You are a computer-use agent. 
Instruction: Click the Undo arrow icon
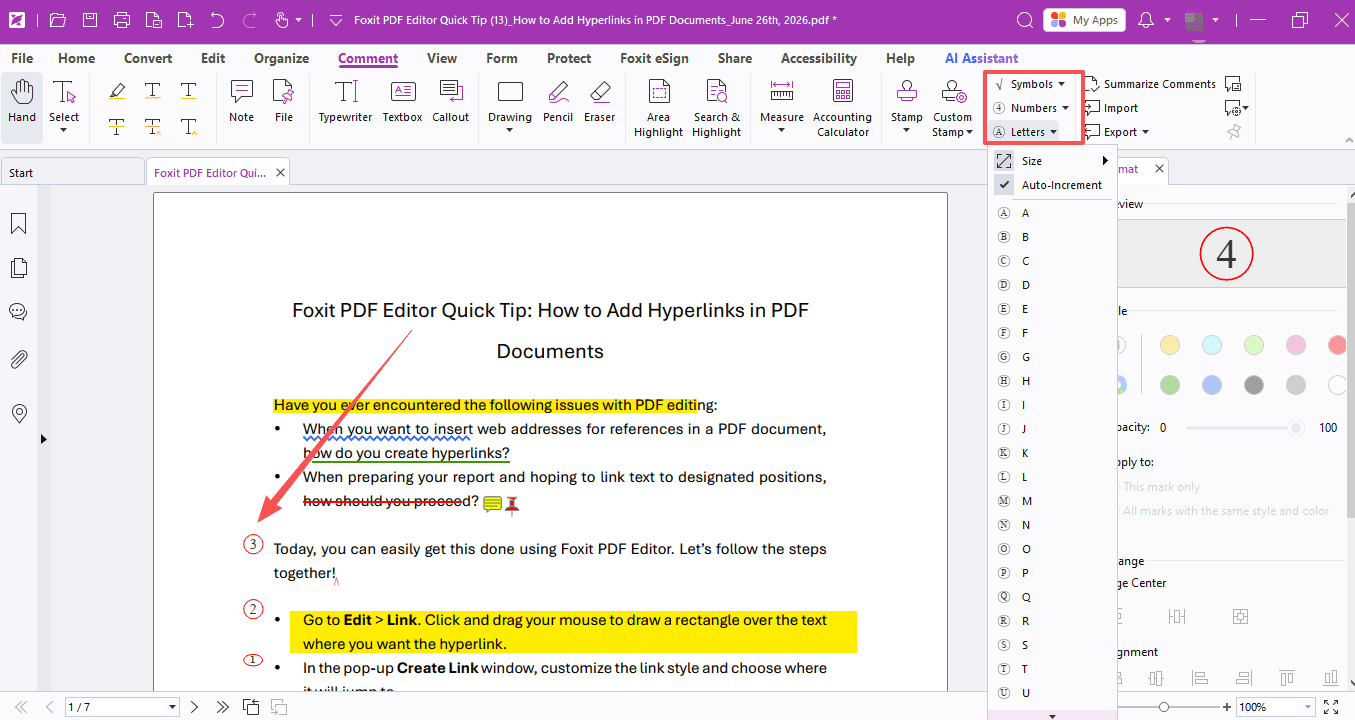(218, 20)
